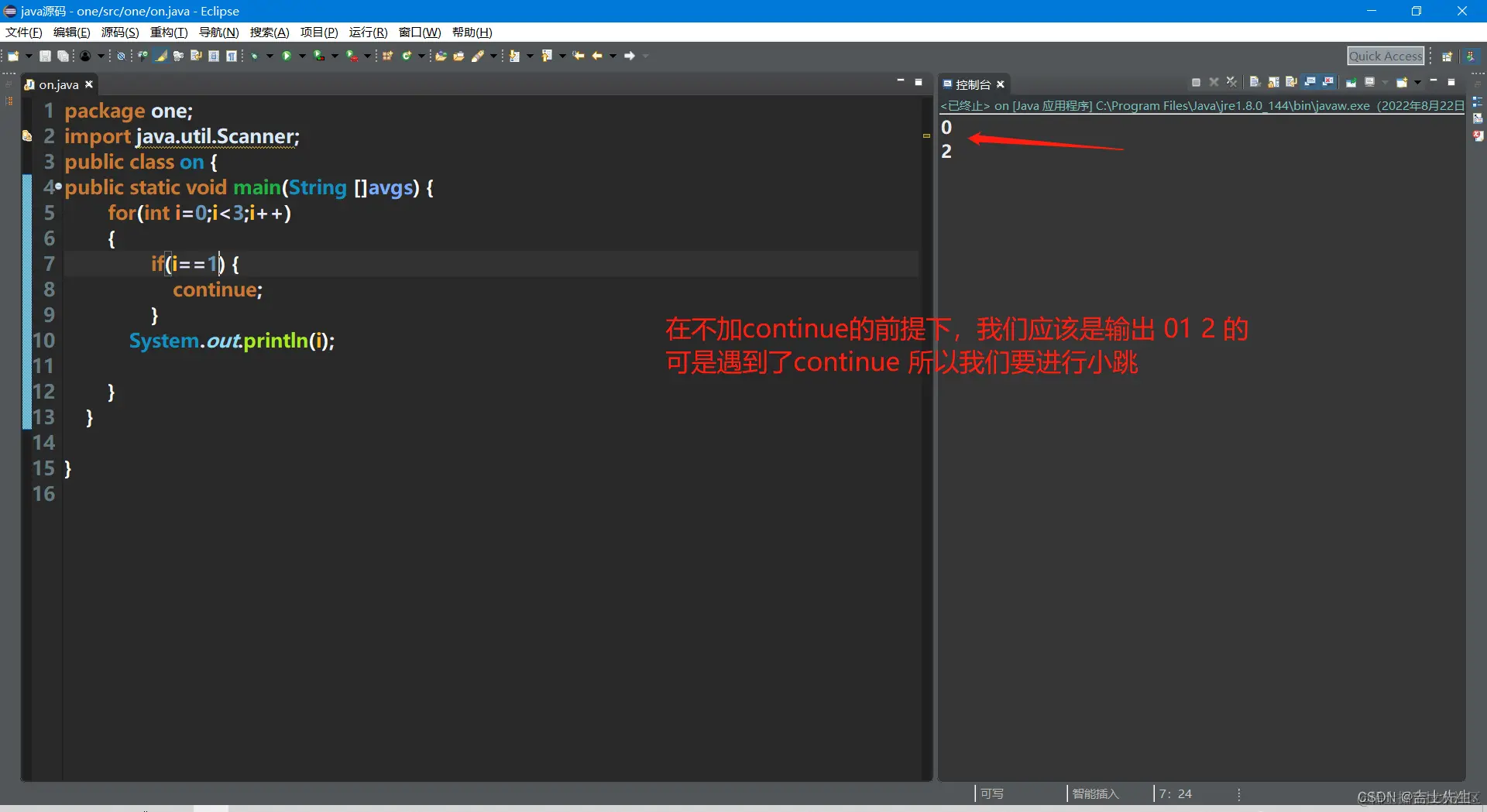Image resolution: width=1487 pixels, height=812 pixels.
Task: Close the on.java editor tab
Action: (x=89, y=84)
